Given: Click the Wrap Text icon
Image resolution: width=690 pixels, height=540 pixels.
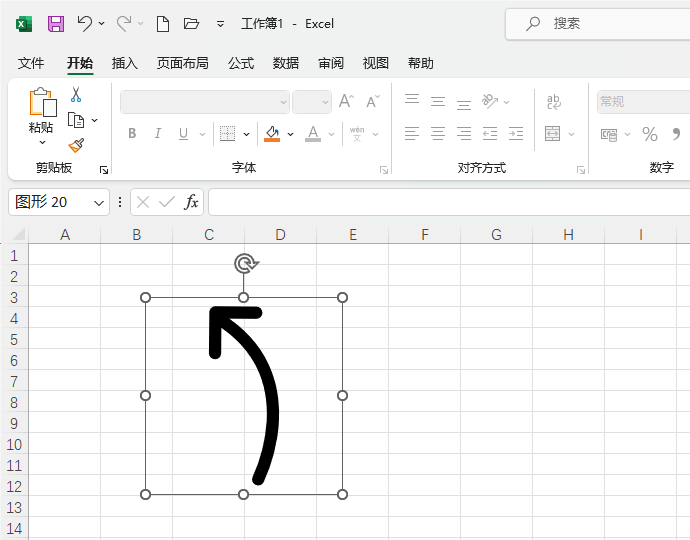Looking at the screenshot, I should pyautogui.click(x=554, y=102).
